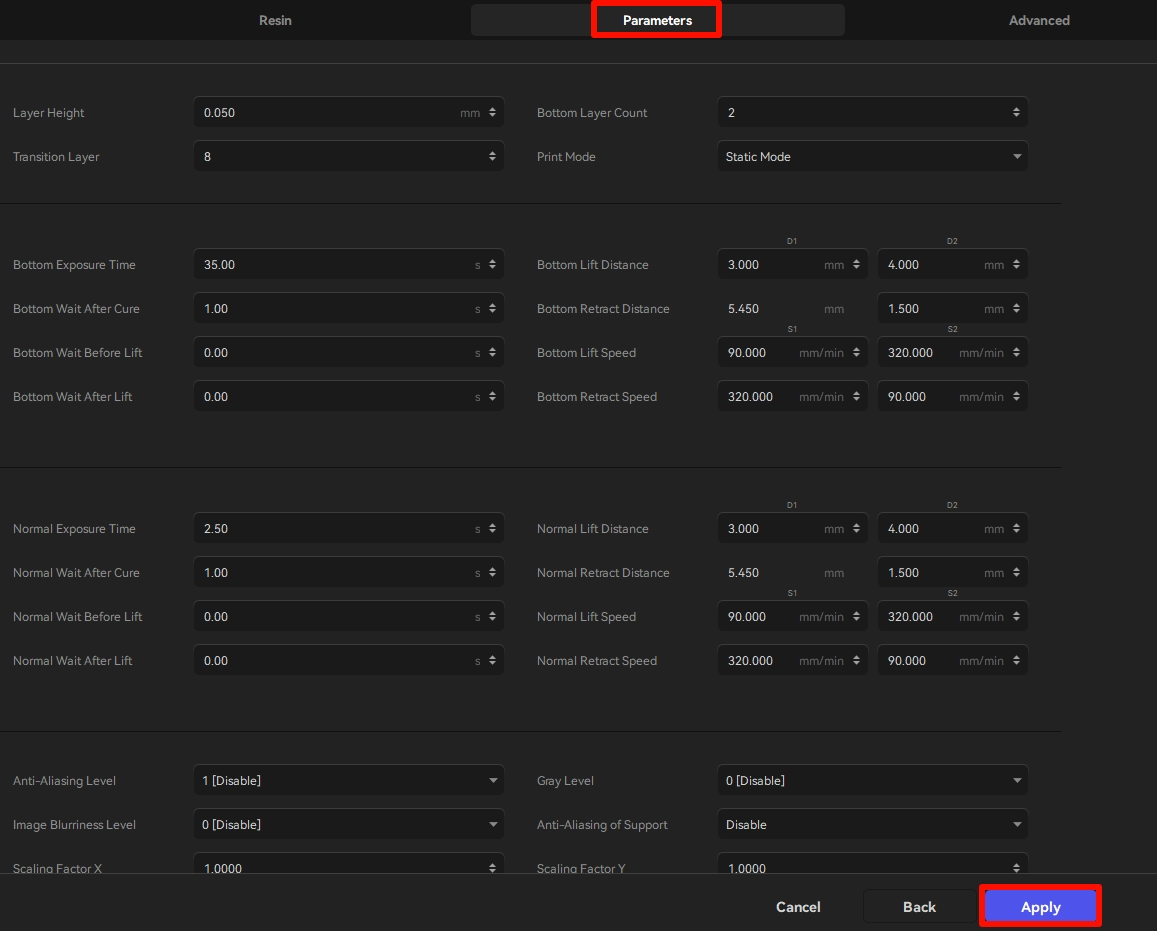Click the Transition Layer stepper arrows

492,157
